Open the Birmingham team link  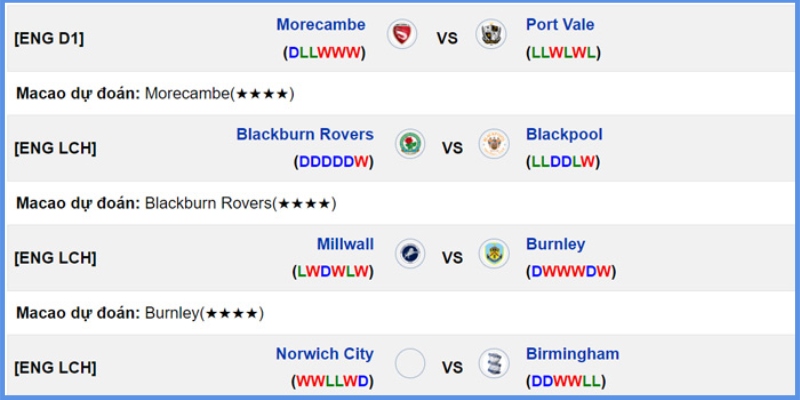[572, 354]
